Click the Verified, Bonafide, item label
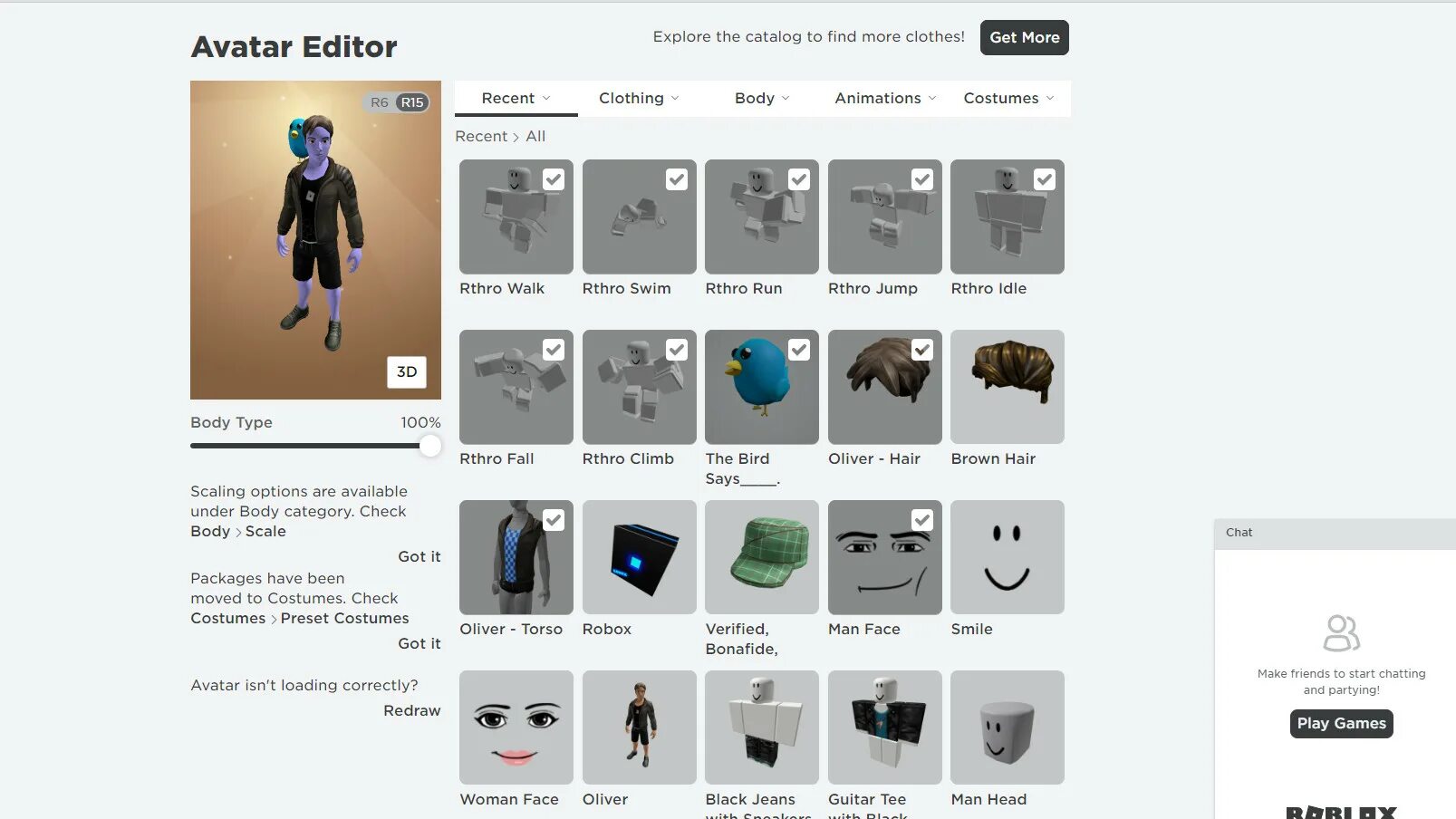1456x819 pixels. 742,639
